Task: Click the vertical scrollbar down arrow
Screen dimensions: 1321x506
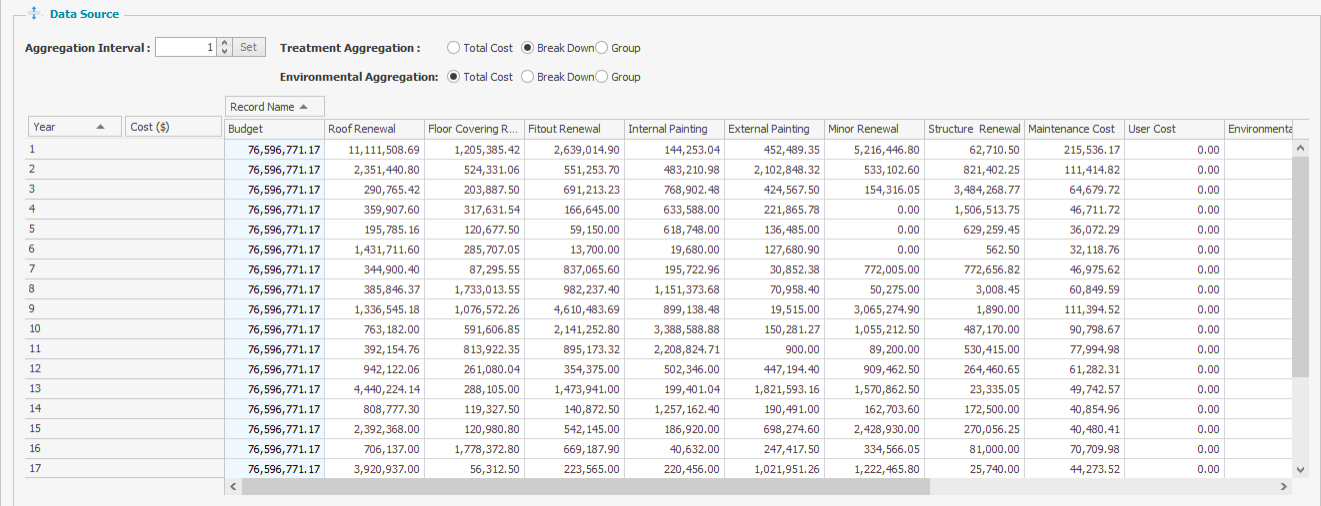Action: tap(1300, 468)
